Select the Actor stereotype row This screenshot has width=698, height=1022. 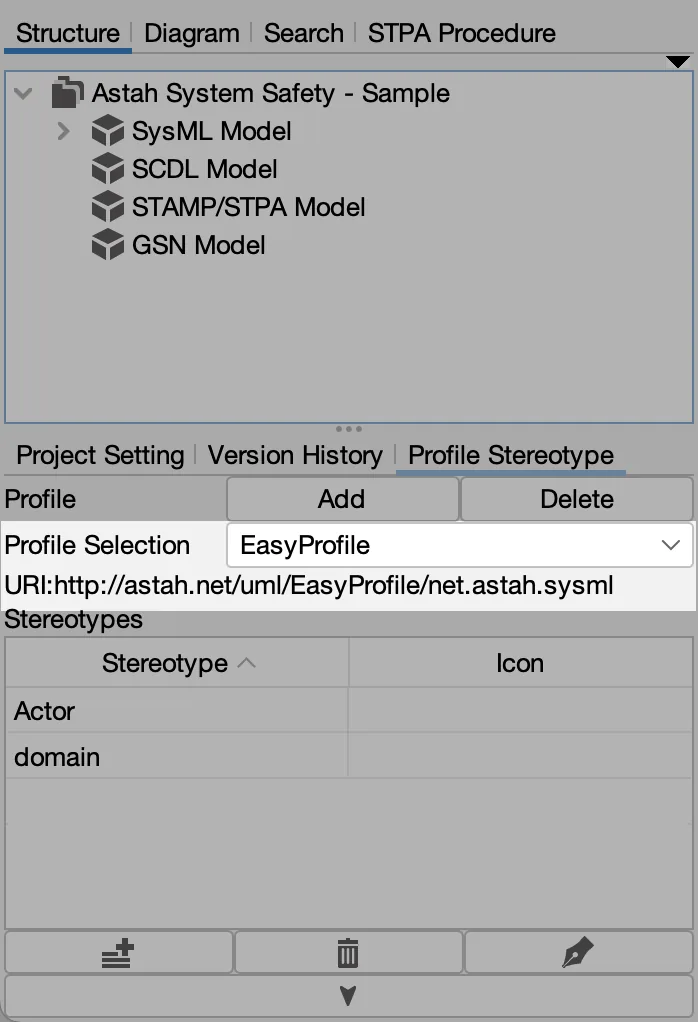(x=349, y=710)
